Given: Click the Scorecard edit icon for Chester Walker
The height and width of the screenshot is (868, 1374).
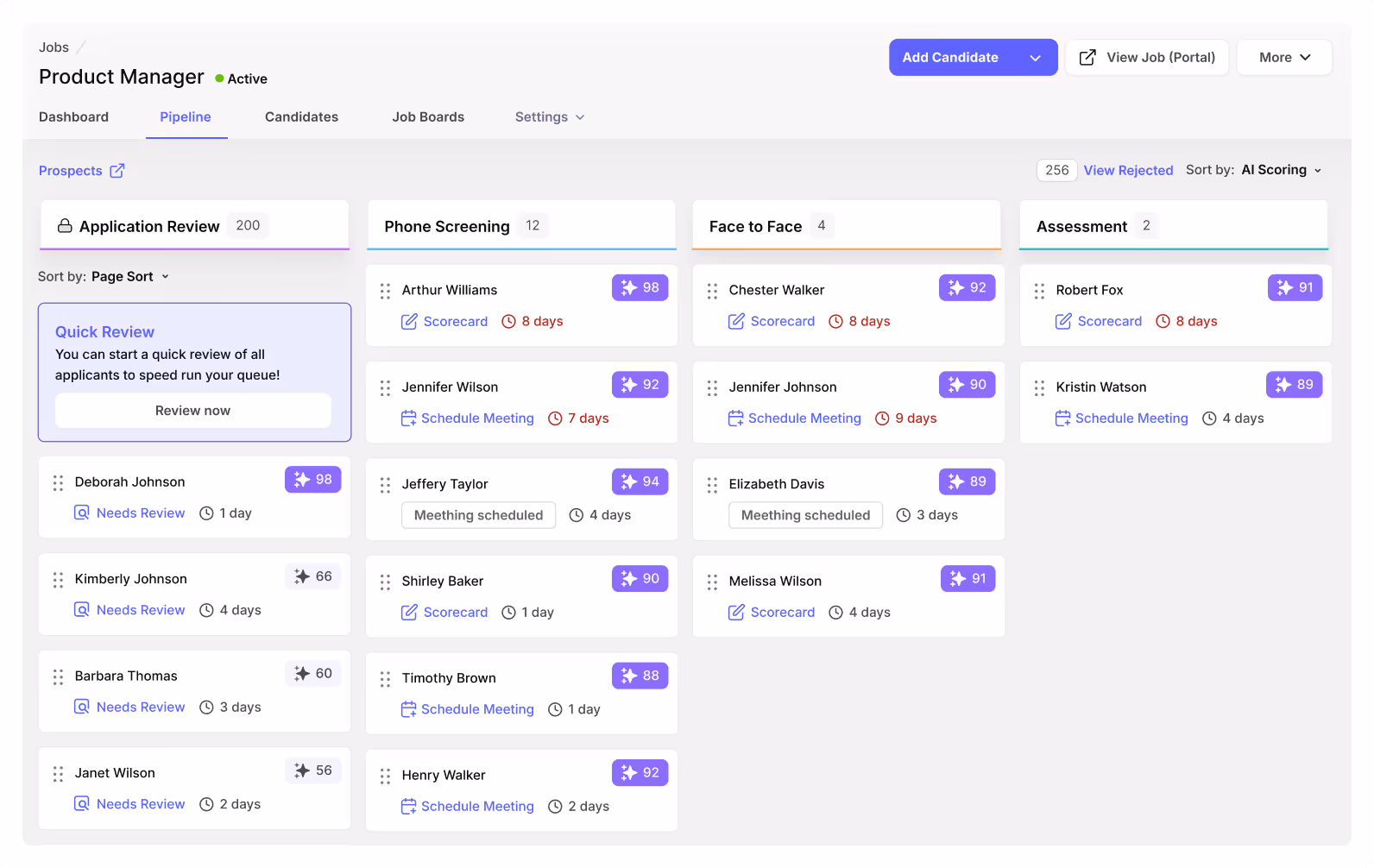Looking at the screenshot, I should (x=736, y=322).
